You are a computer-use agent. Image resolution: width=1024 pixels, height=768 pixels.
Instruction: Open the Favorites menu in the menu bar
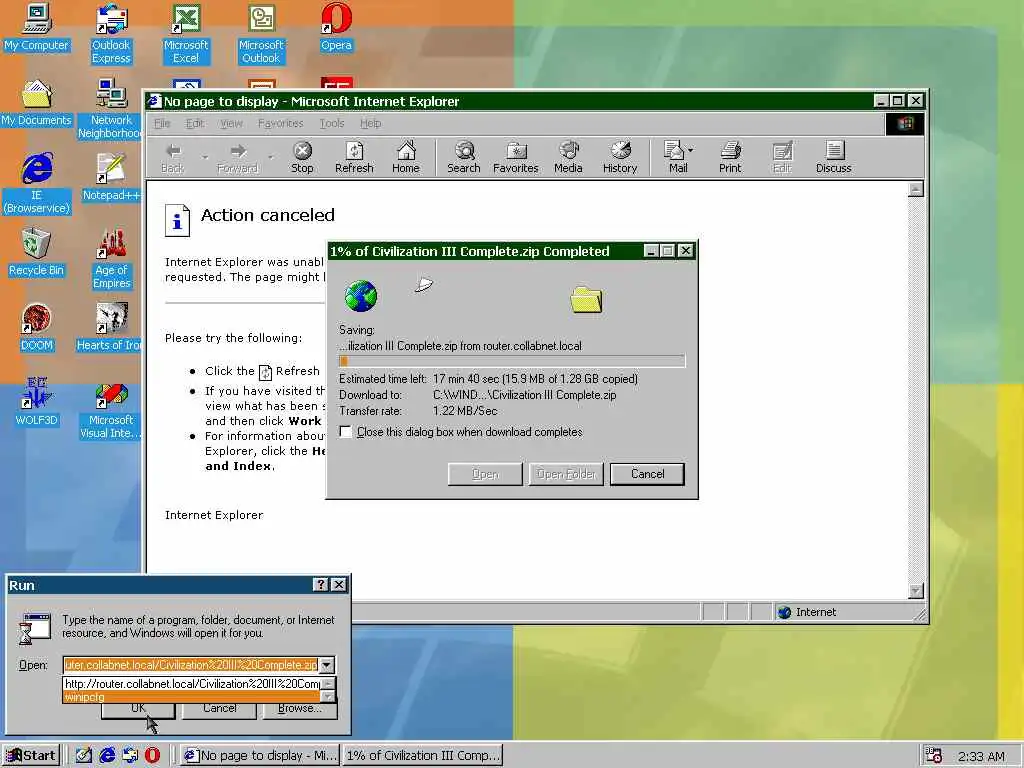tap(281, 123)
